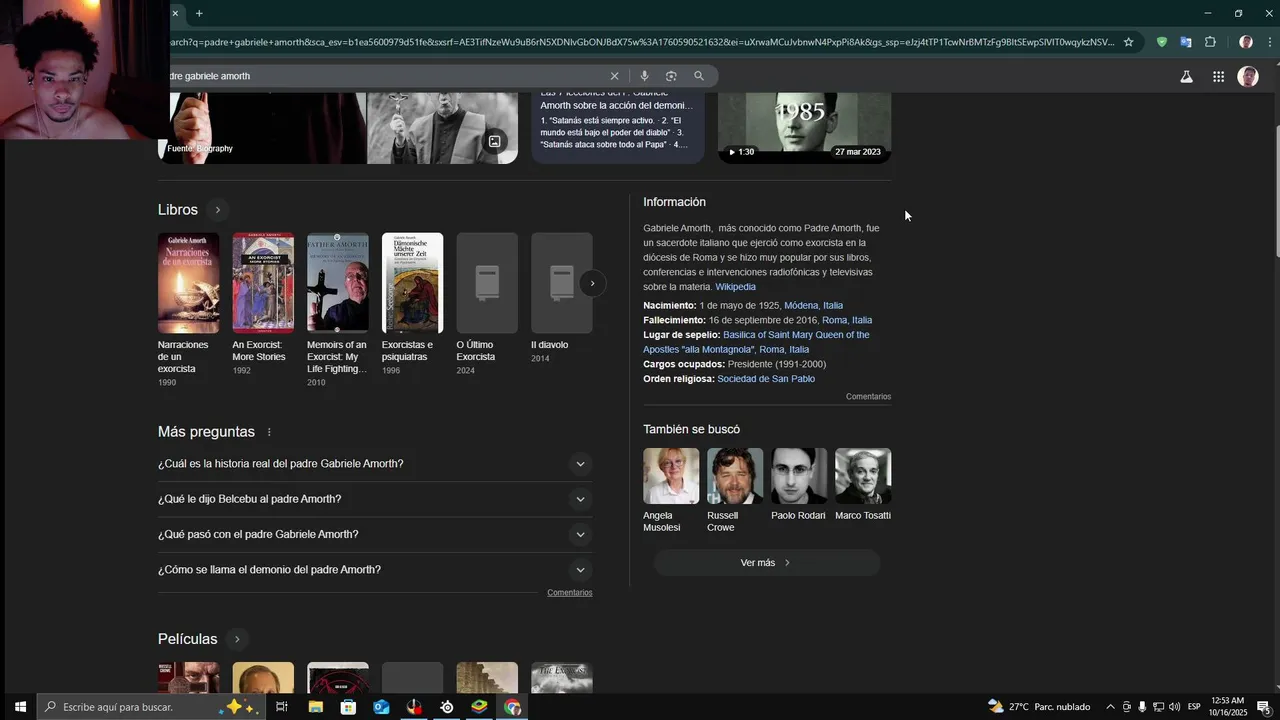The height and width of the screenshot is (720, 1280).
Task: Open options dots beside Más preguntas
Action: click(269, 432)
